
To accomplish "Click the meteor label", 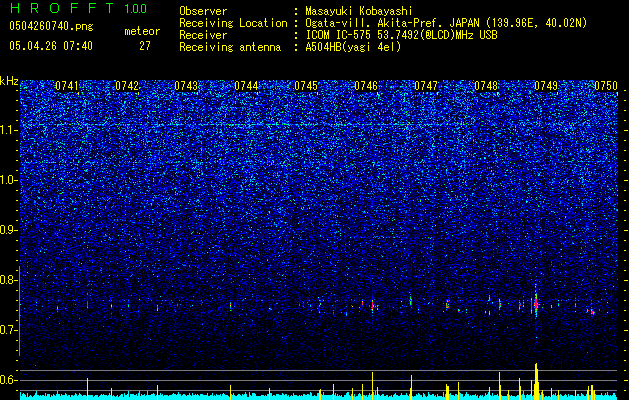I will click(x=142, y=31).
